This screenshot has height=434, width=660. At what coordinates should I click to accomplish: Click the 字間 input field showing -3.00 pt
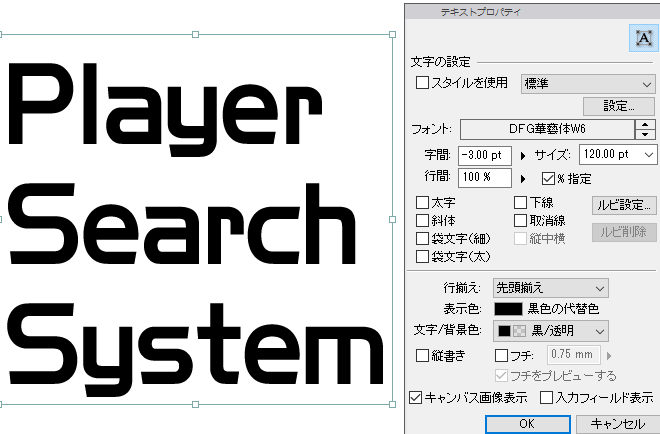pos(484,155)
